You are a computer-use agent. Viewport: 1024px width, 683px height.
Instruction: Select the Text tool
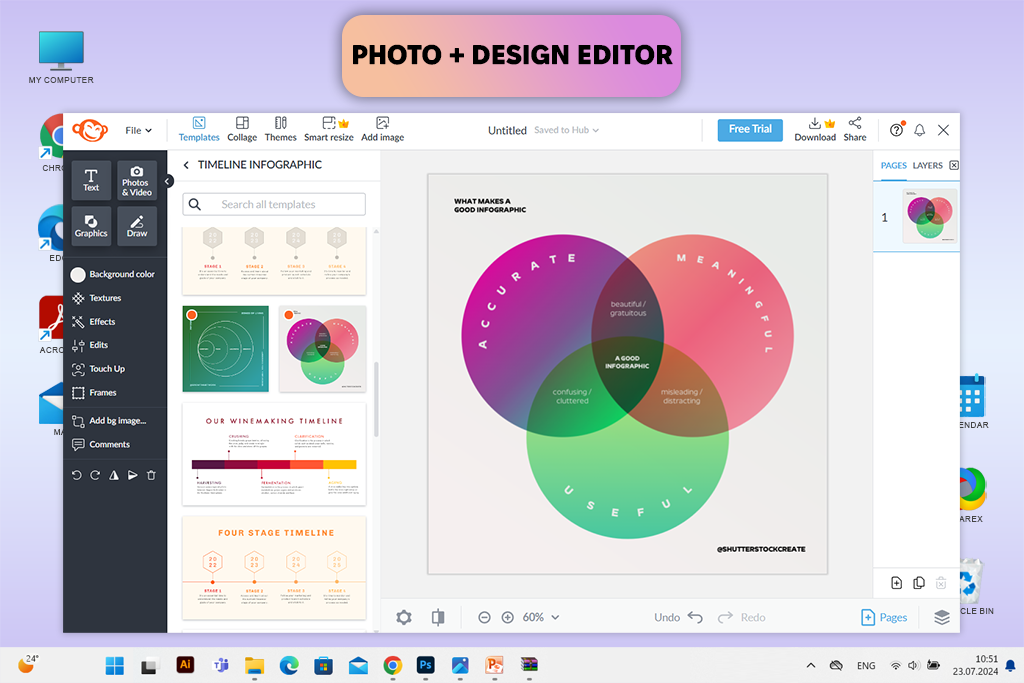pos(91,180)
